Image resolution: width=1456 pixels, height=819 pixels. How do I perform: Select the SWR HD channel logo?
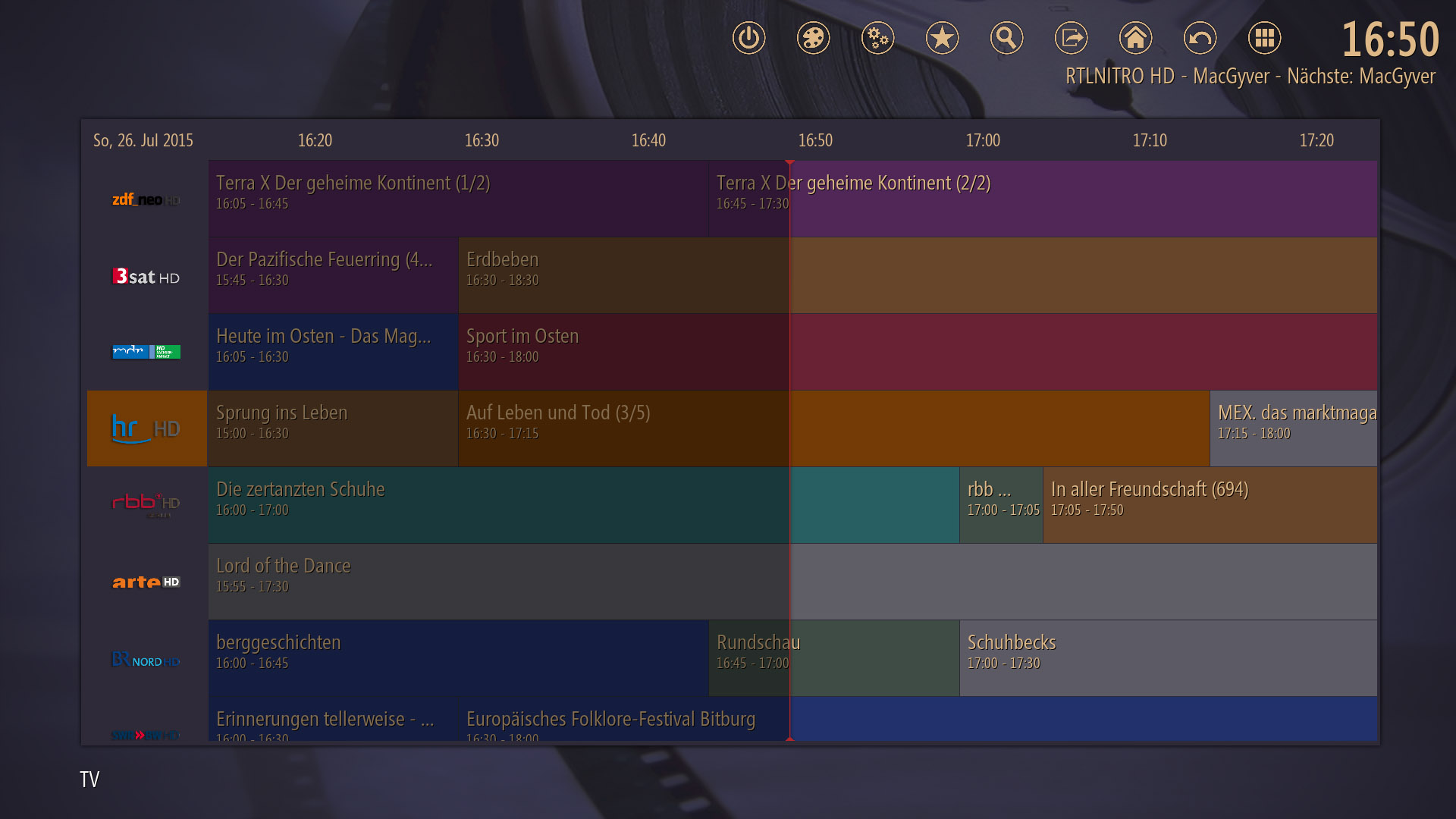click(146, 735)
